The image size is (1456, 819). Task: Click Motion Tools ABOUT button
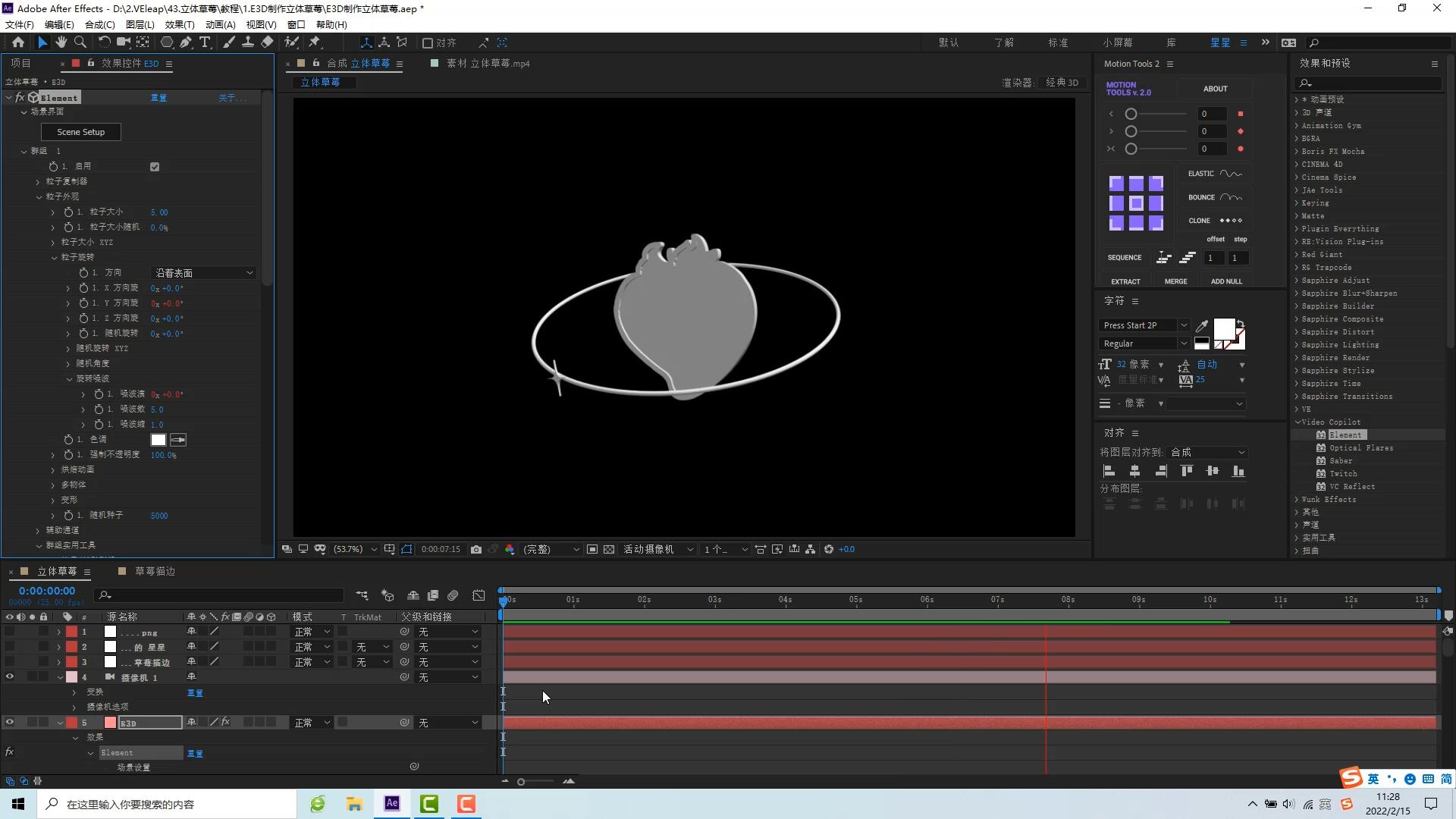click(1215, 89)
